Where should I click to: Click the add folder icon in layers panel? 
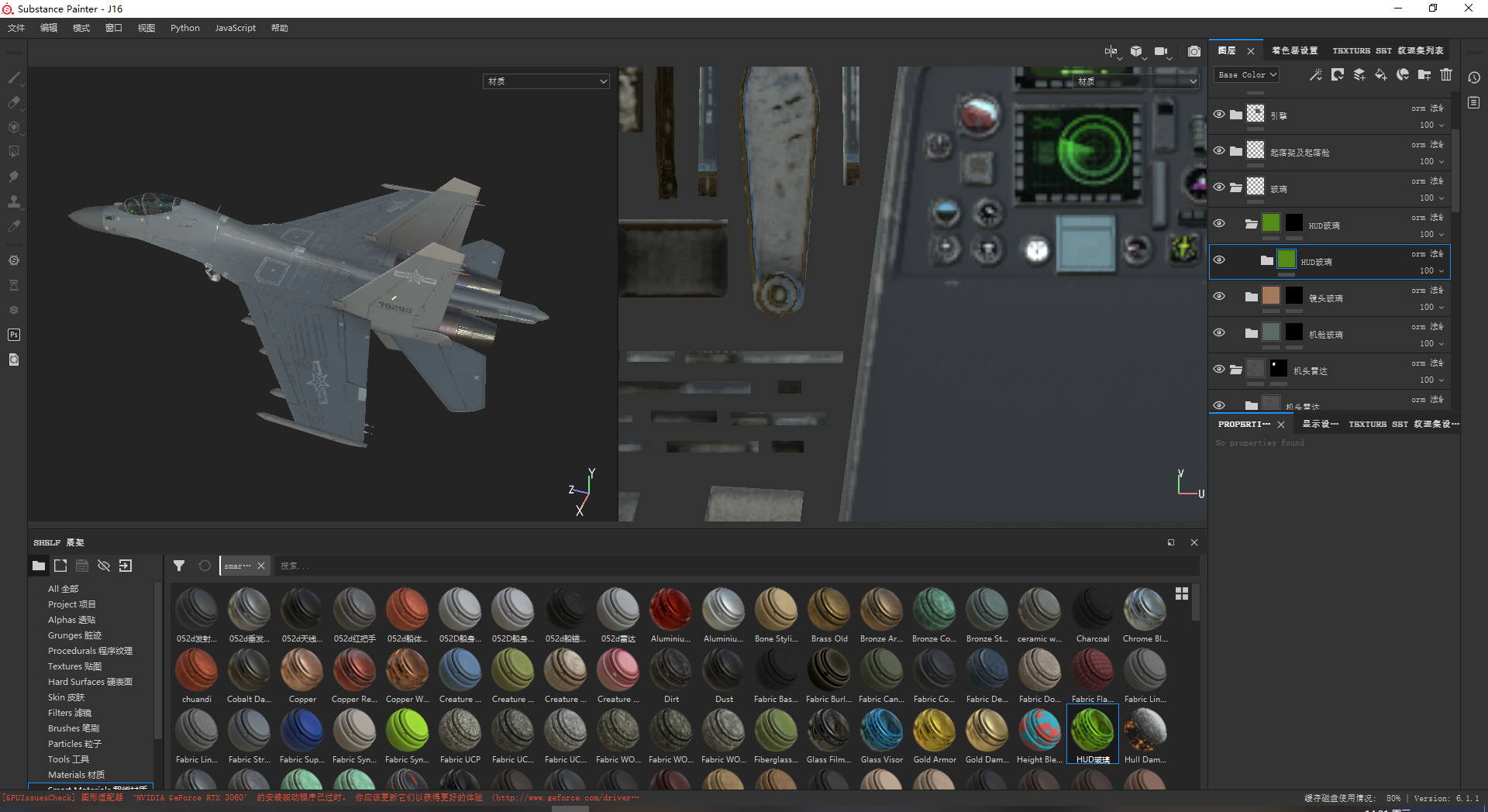1424,74
